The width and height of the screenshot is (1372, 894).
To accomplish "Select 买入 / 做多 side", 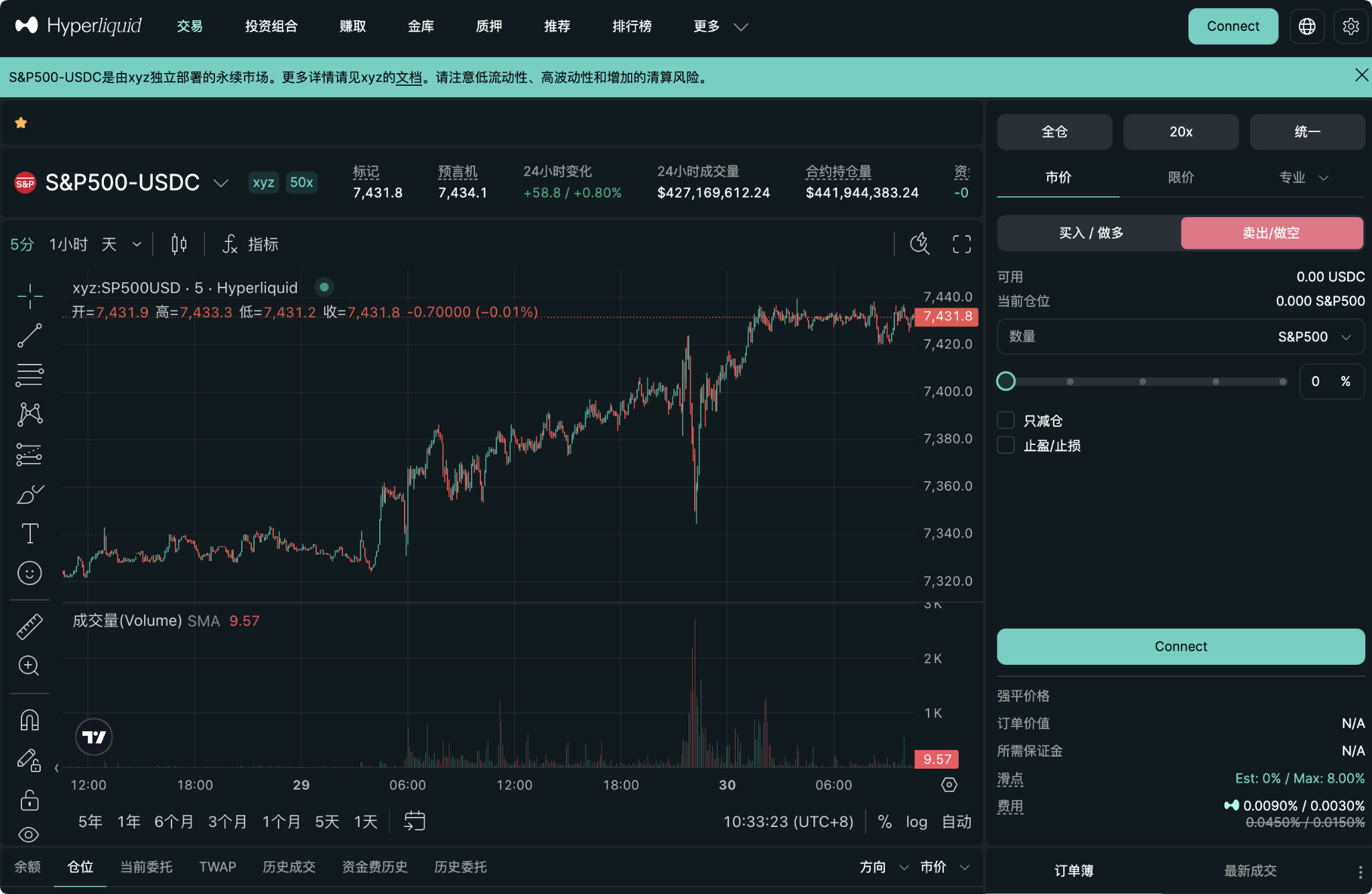I will coord(1090,233).
